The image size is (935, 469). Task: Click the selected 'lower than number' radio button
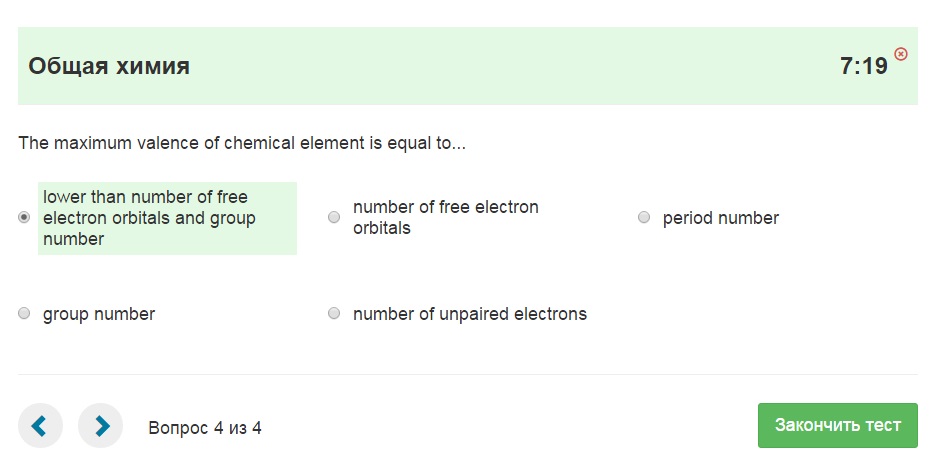[x=24, y=218]
